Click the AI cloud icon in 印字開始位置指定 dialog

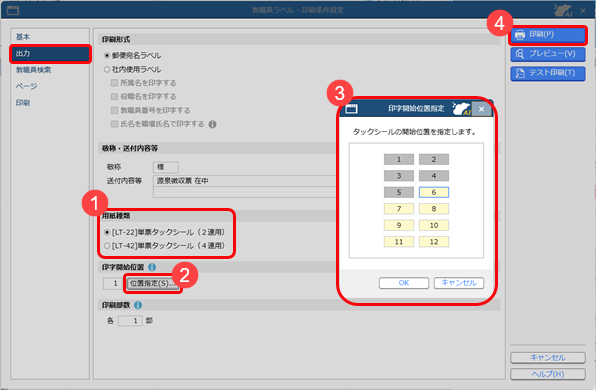pos(461,109)
